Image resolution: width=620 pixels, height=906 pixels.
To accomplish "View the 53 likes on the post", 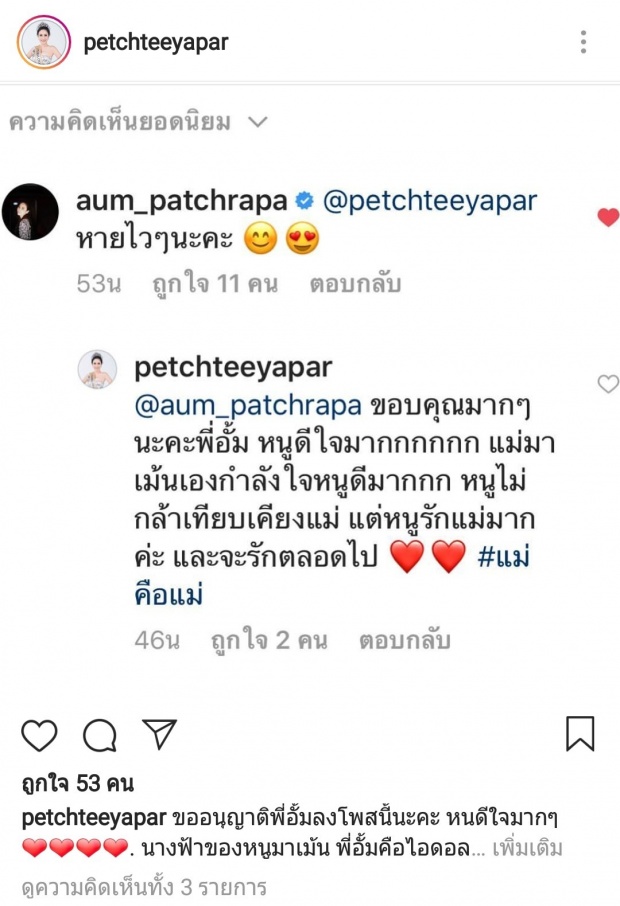I will click(x=77, y=784).
